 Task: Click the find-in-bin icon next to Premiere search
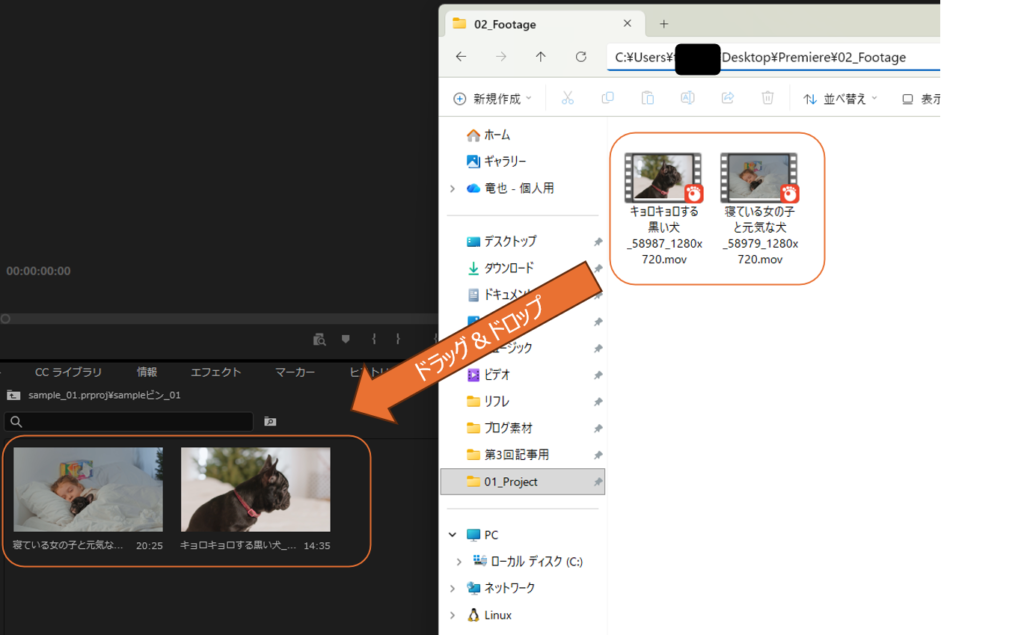(x=270, y=422)
